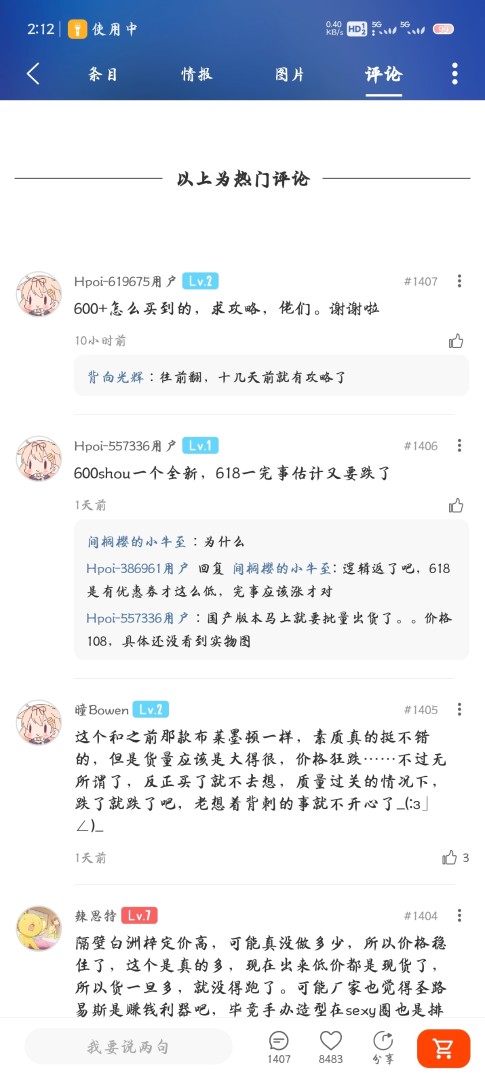The width and height of the screenshot is (485, 1079).
Task: Tap the 分享 share icon
Action: [x=382, y=1047]
